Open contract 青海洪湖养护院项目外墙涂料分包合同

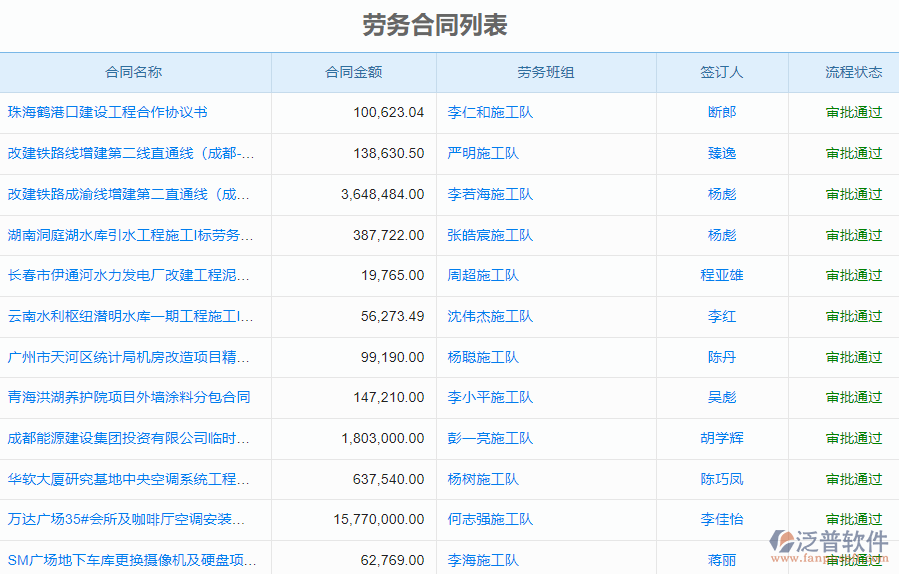[x=129, y=397]
